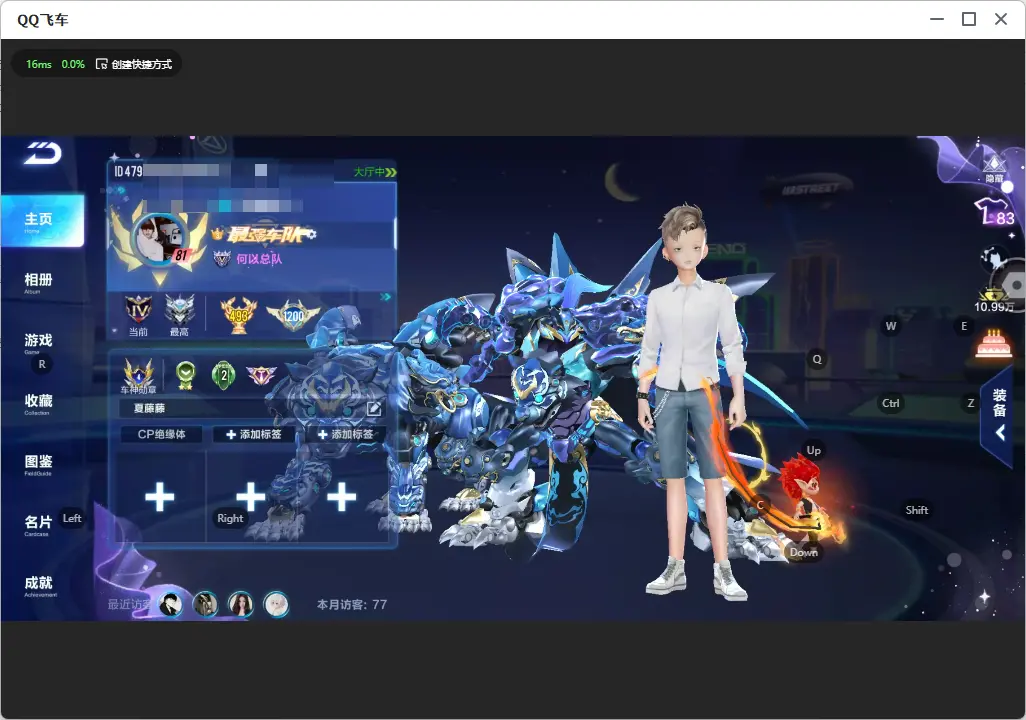The width and height of the screenshot is (1026, 720).
Task: Click the green ribbon medal icon
Action: pos(186,376)
